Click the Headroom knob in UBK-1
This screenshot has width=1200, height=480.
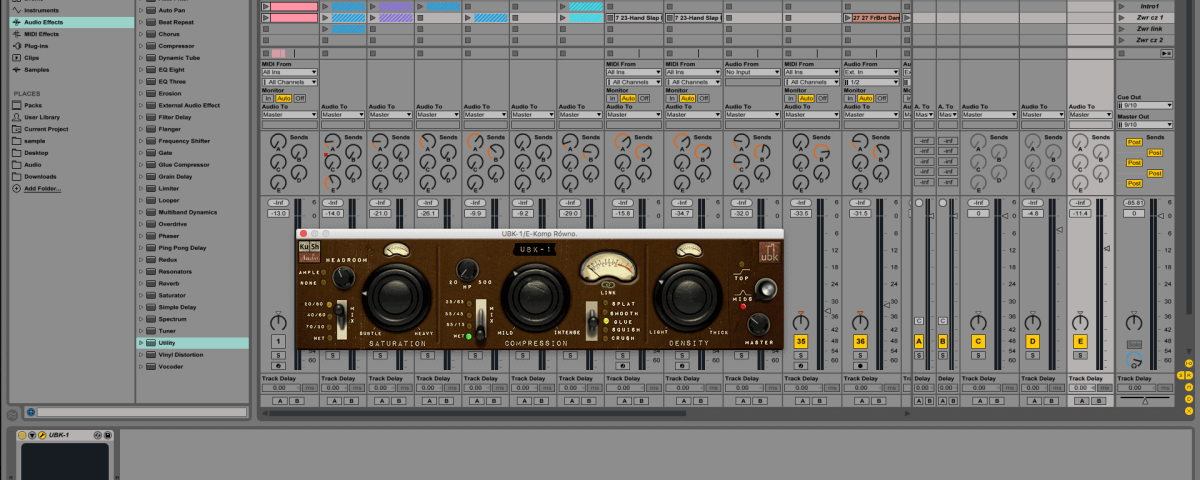(x=345, y=276)
